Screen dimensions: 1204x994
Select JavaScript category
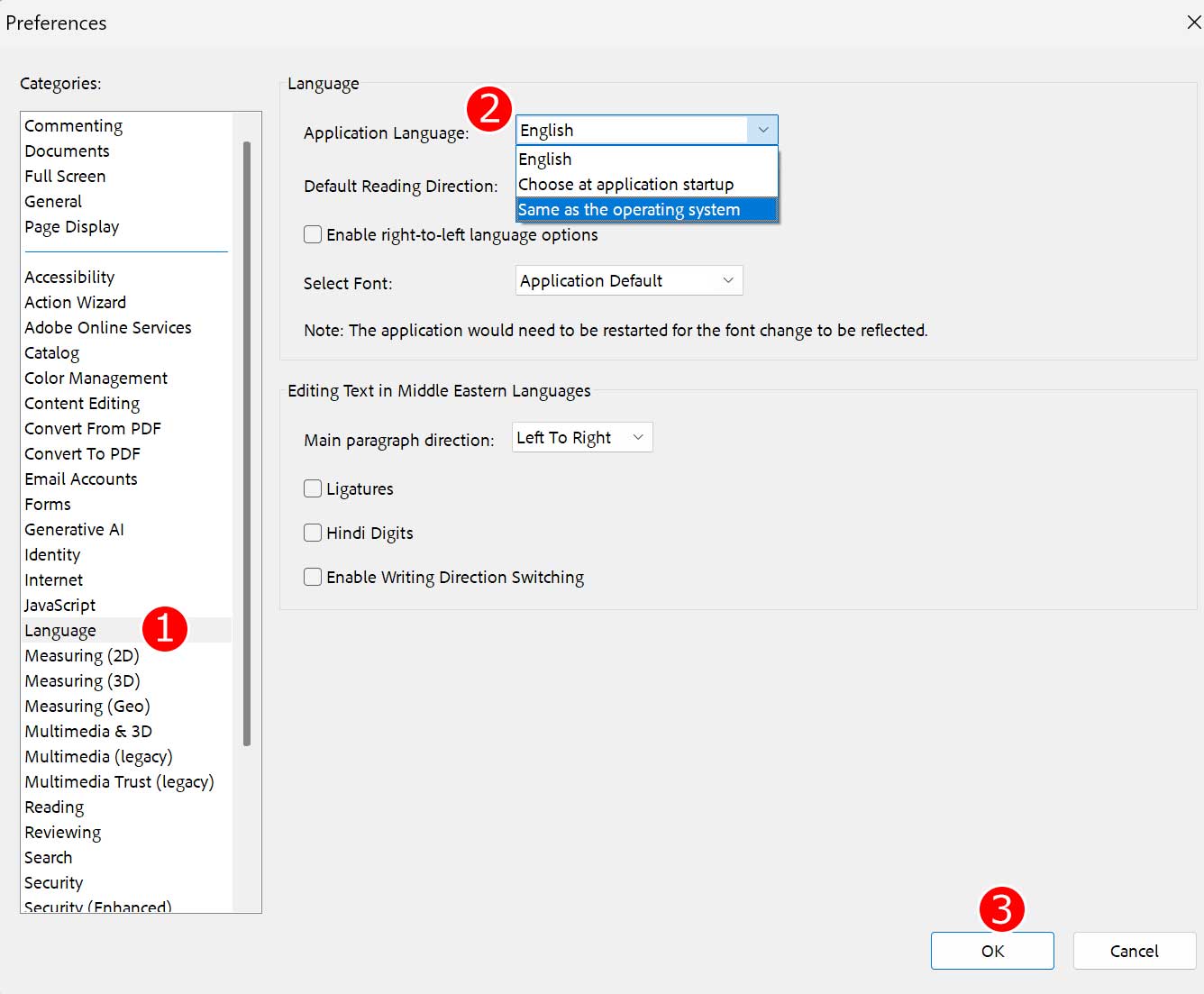(60, 606)
